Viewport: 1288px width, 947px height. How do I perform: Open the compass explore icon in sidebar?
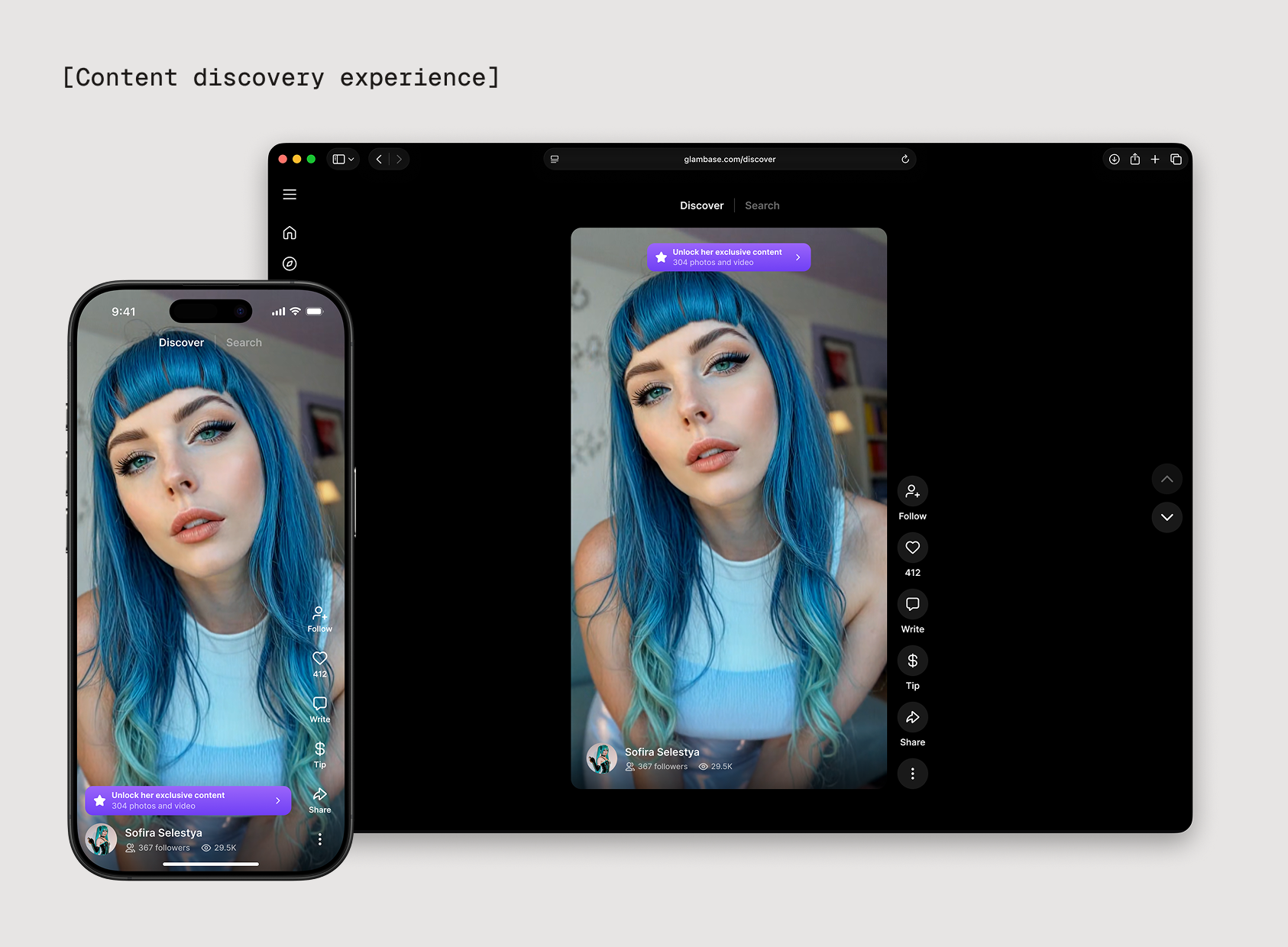coord(290,263)
